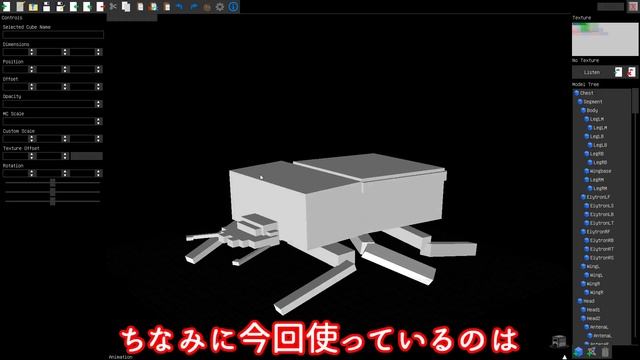The width and height of the screenshot is (640, 360).
Task: Open a project with the folder icon
Action: (33, 7)
